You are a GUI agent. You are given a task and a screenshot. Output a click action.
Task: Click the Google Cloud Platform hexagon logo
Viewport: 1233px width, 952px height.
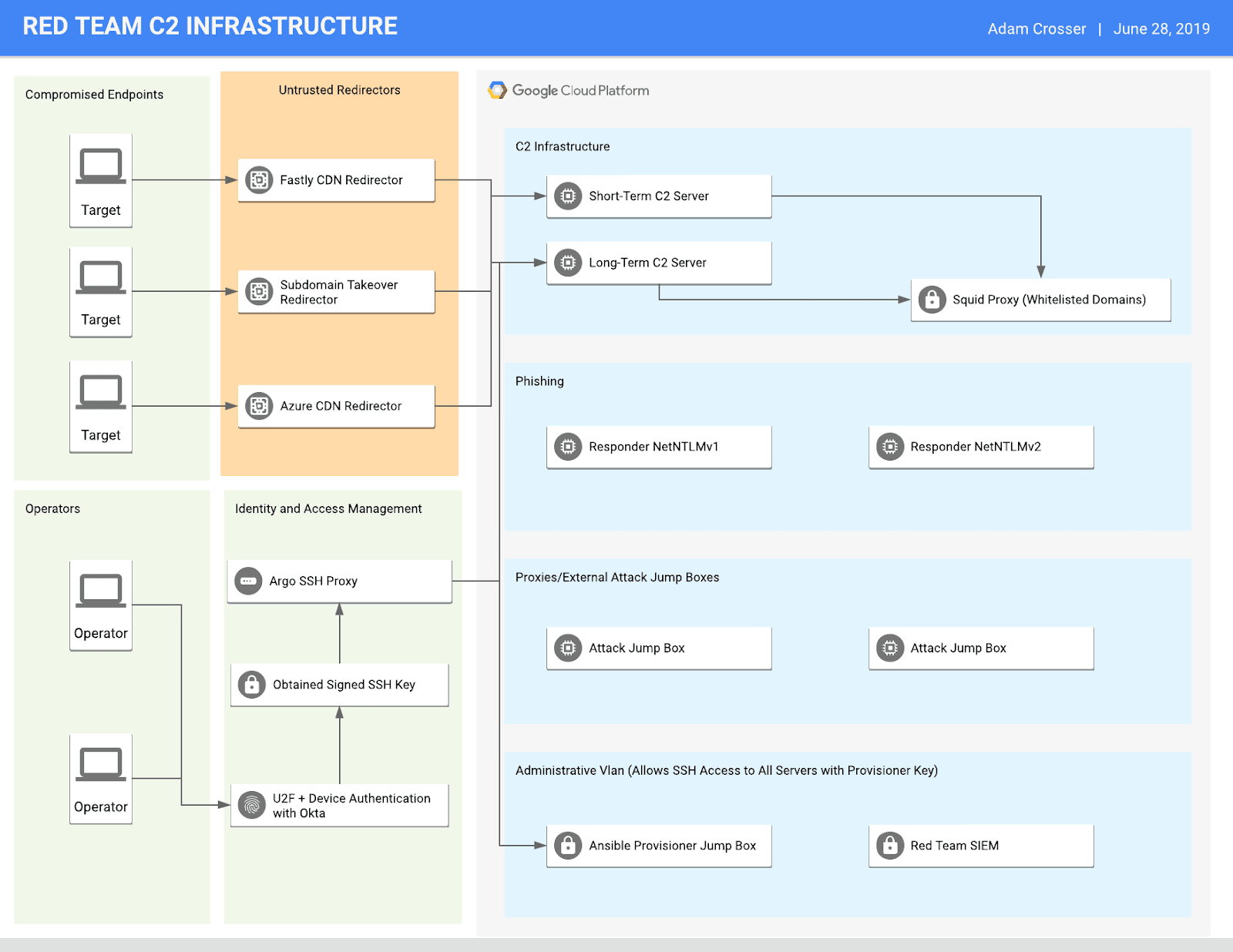click(x=496, y=90)
